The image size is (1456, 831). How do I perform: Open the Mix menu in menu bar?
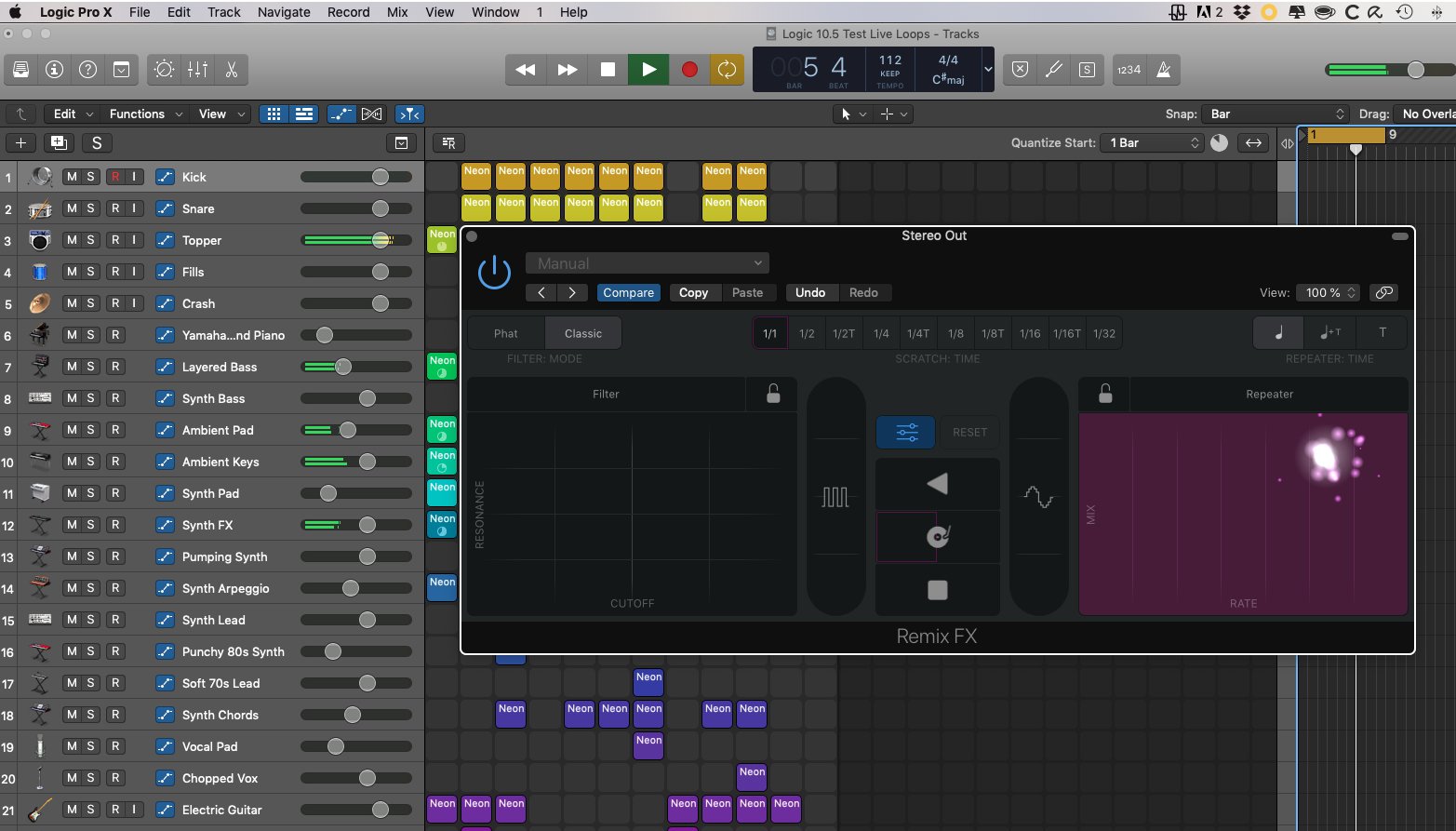tap(397, 12)
